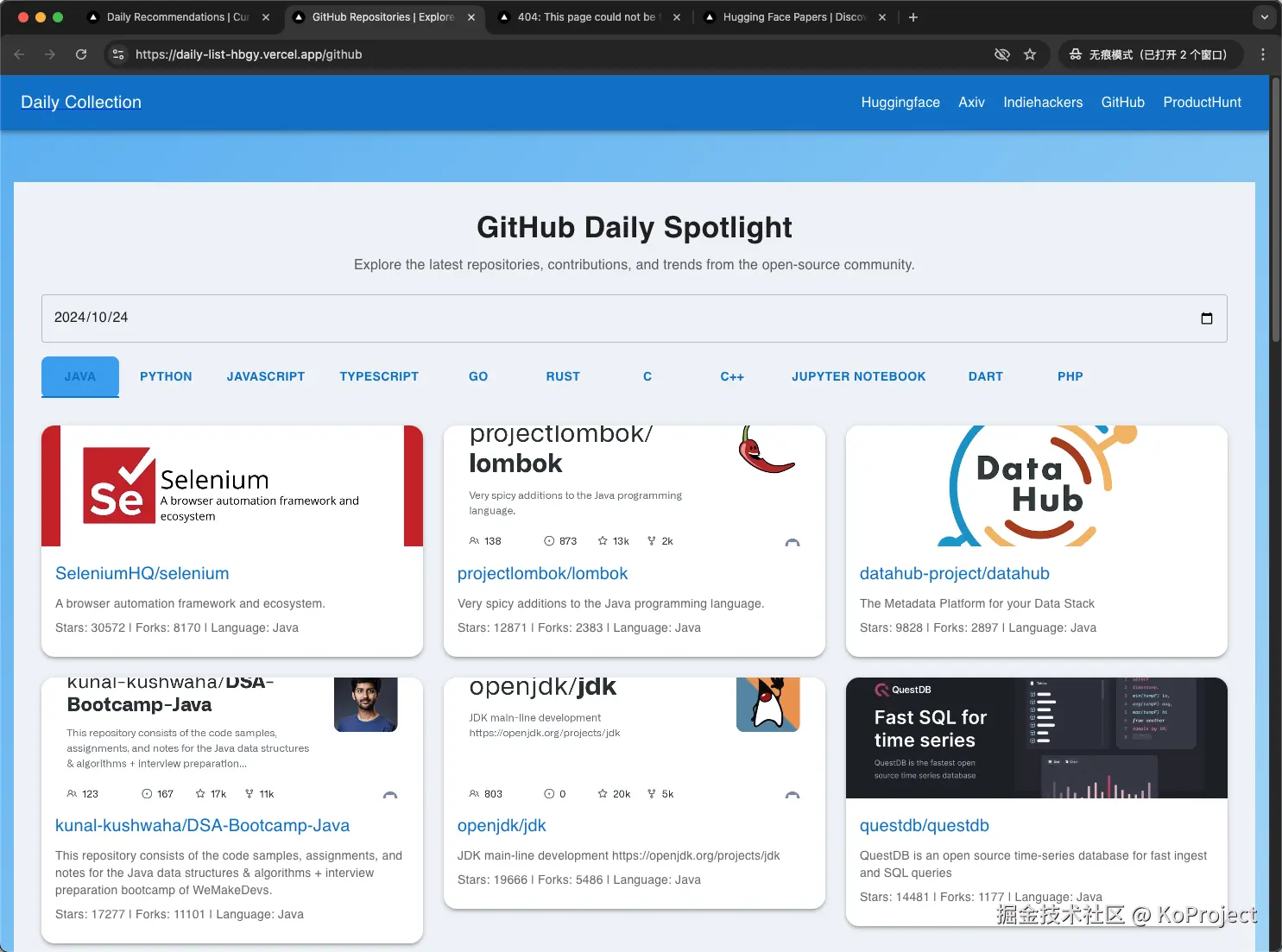Select the TYPESCRIPT language tab
Screen dimensions: 1282x952
click(x=379, y=376)
